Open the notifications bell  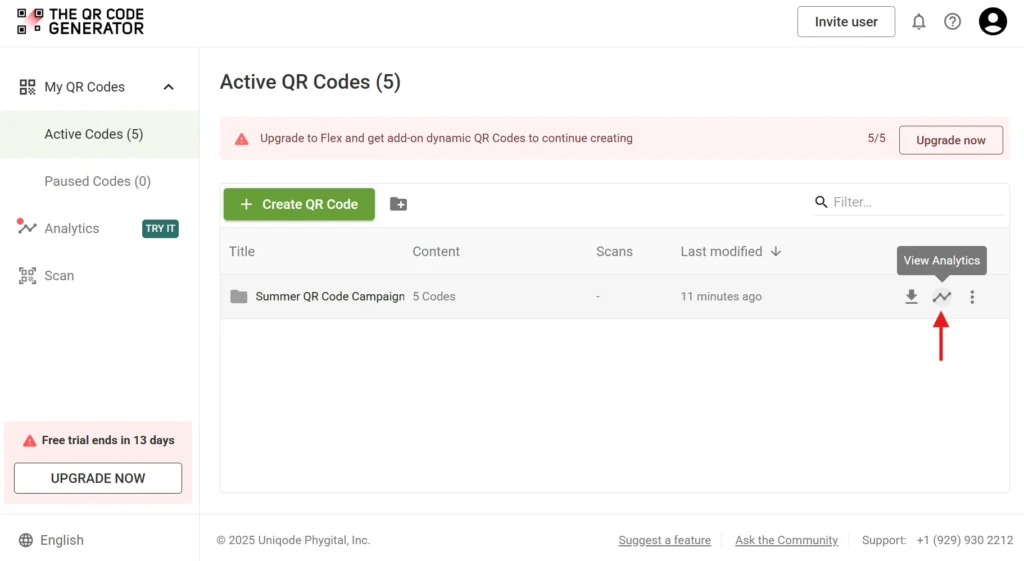click(x=918, y=22)
